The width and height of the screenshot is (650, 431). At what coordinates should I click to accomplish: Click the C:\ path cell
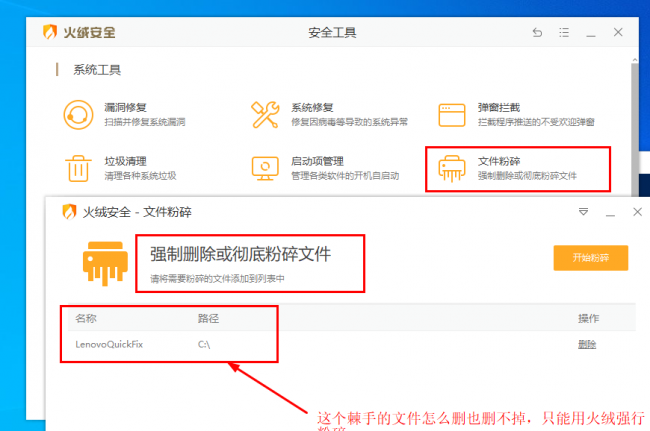[204, 344]
